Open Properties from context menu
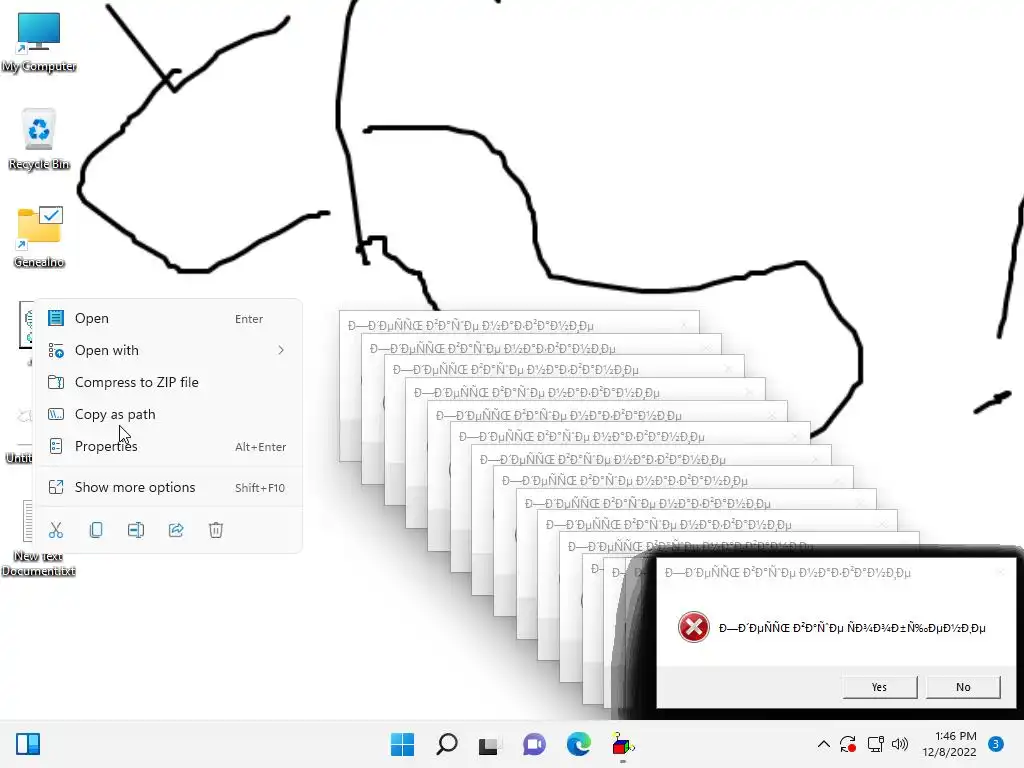 [168, 446]
